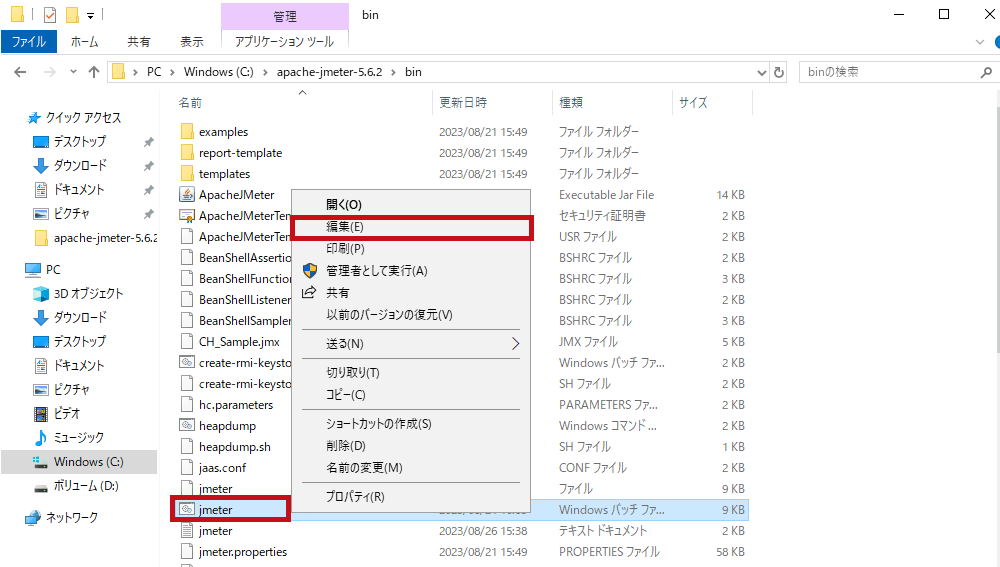Open the quick access toolbar customize dropdown
Viewport: 1000px width, 567px height.
[x=91, y=15]
